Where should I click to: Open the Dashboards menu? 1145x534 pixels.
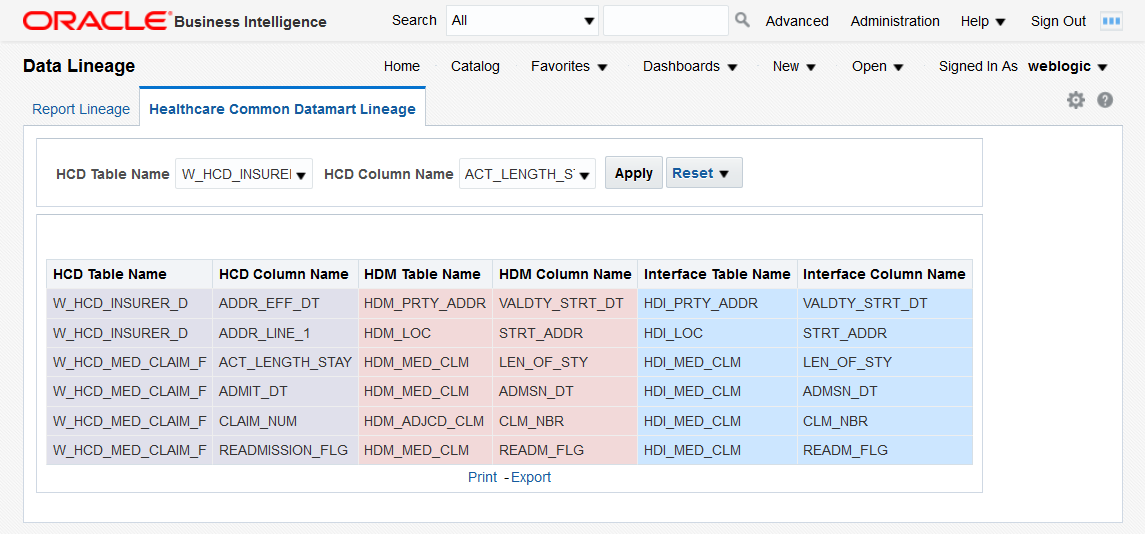coord(690,66)
